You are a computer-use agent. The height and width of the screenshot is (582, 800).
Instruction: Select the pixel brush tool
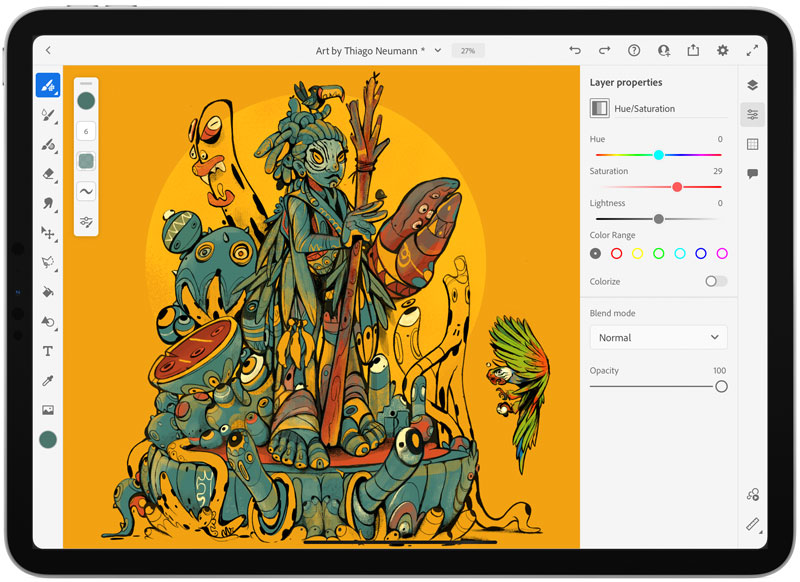coord(48,85)
